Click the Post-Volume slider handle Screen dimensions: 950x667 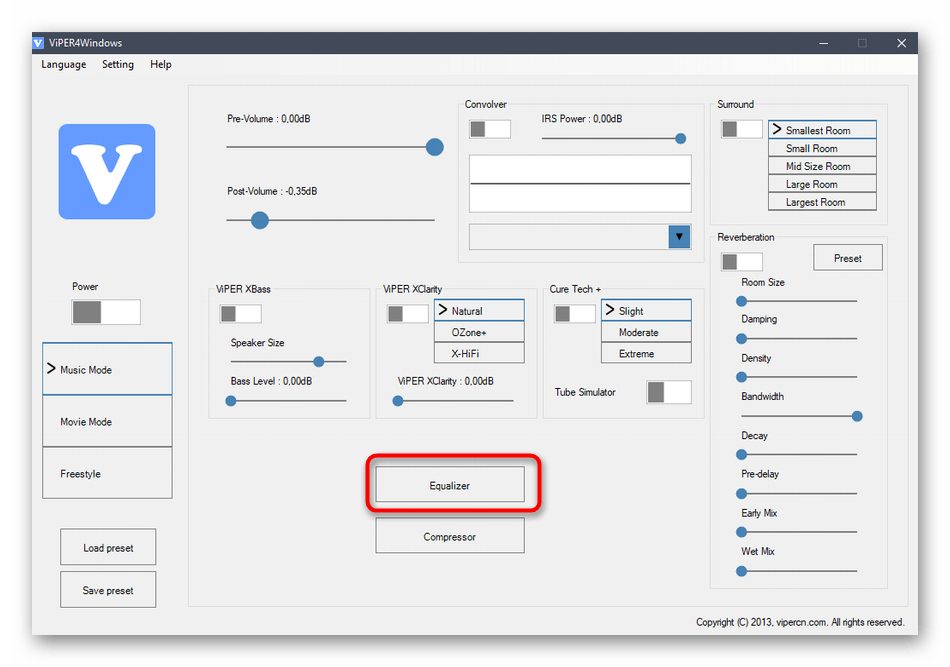point(260,220)
